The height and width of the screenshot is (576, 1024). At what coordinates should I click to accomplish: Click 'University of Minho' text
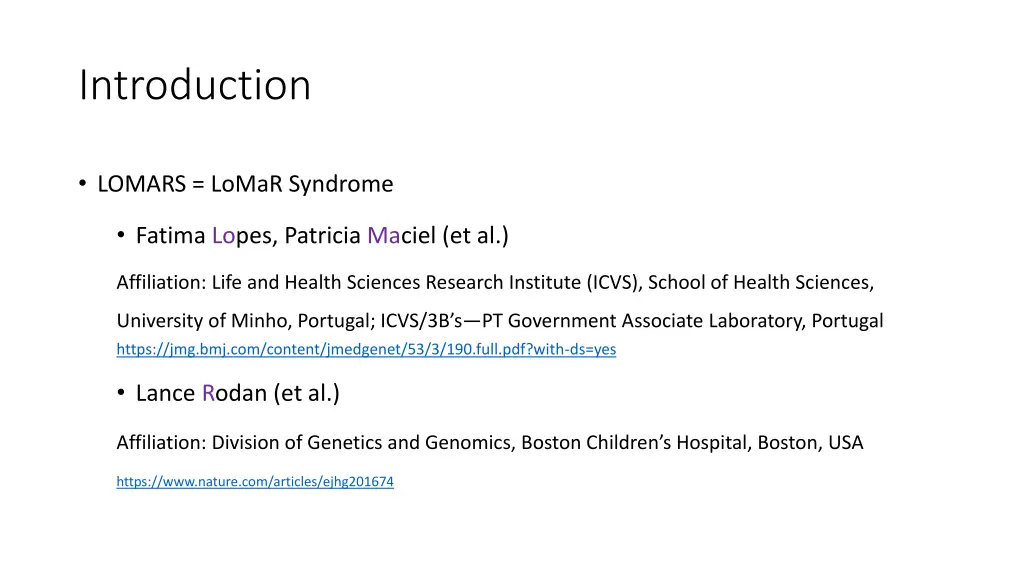pos(204,321)
